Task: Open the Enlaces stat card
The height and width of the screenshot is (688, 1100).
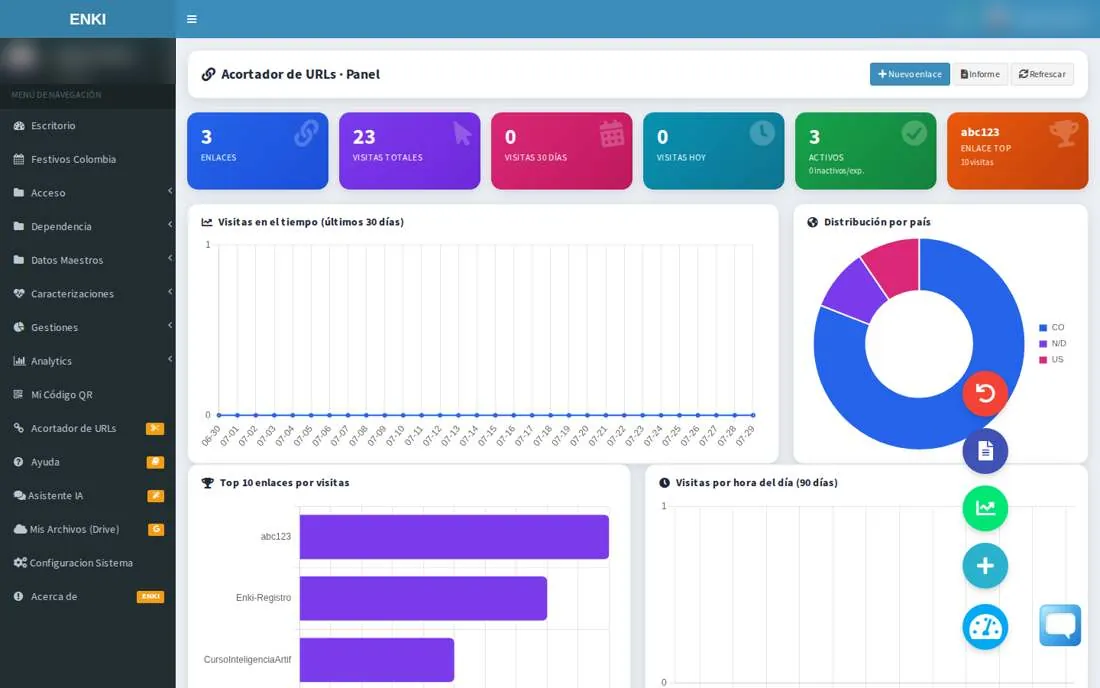Action: point(257,151)
